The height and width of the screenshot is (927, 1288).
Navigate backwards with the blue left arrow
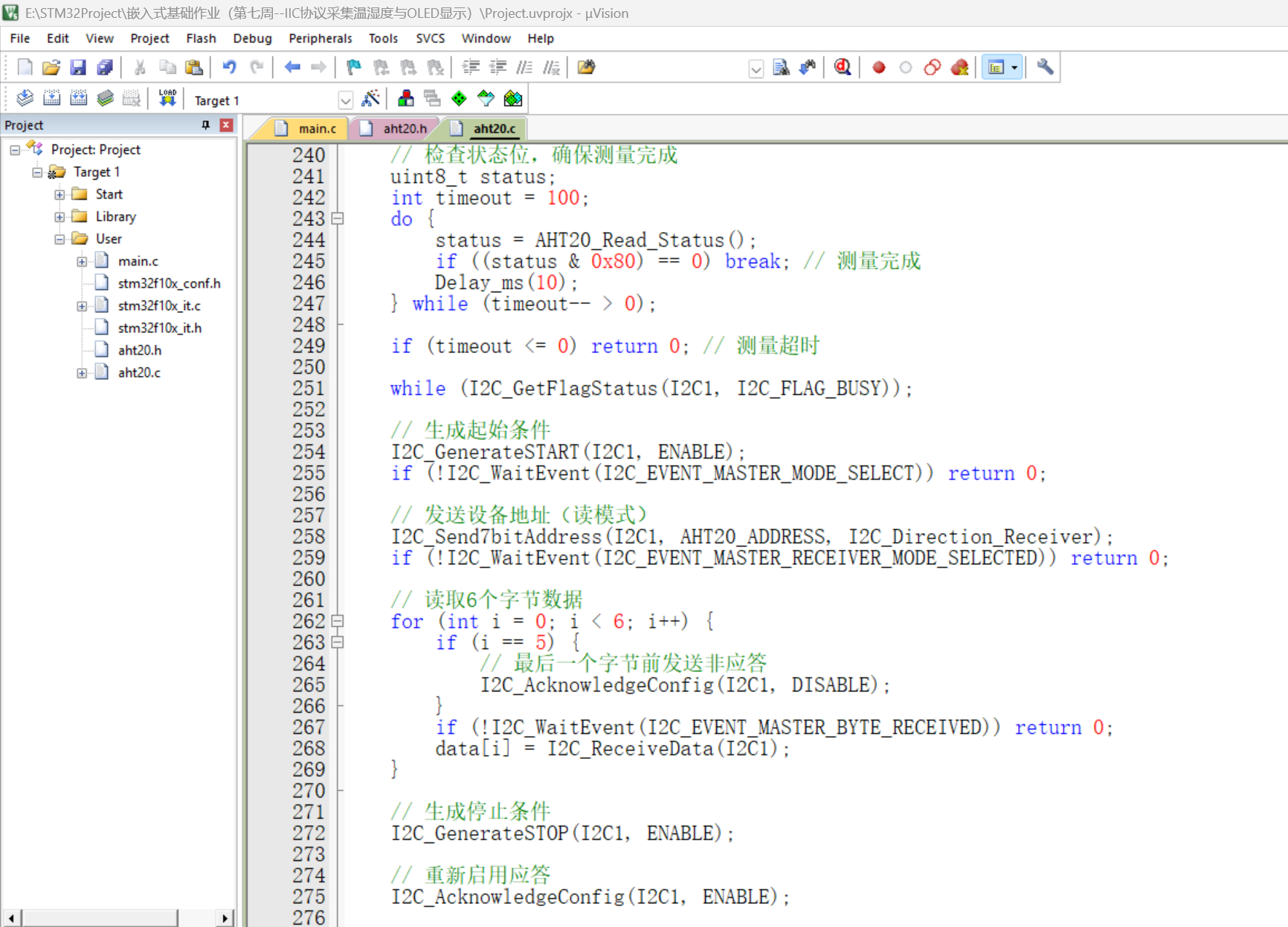[292, 68]
